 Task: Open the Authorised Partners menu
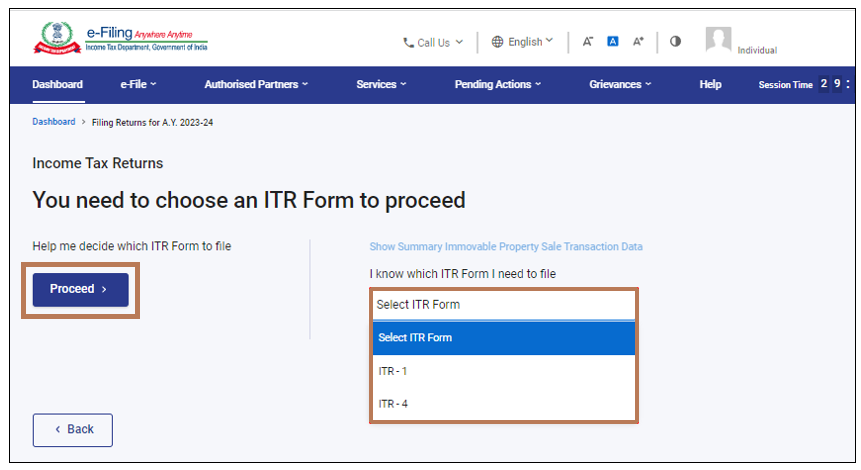pos(256,85)
